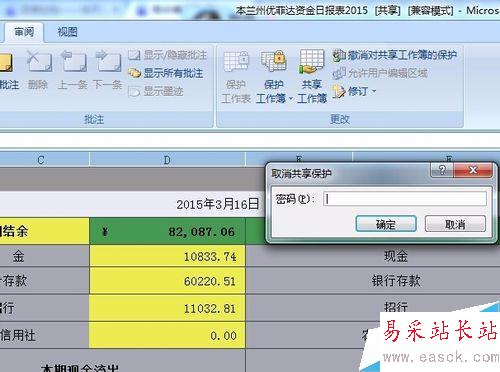
Task: Click the right-side 银行存款 cell
Action: point(395,281)
